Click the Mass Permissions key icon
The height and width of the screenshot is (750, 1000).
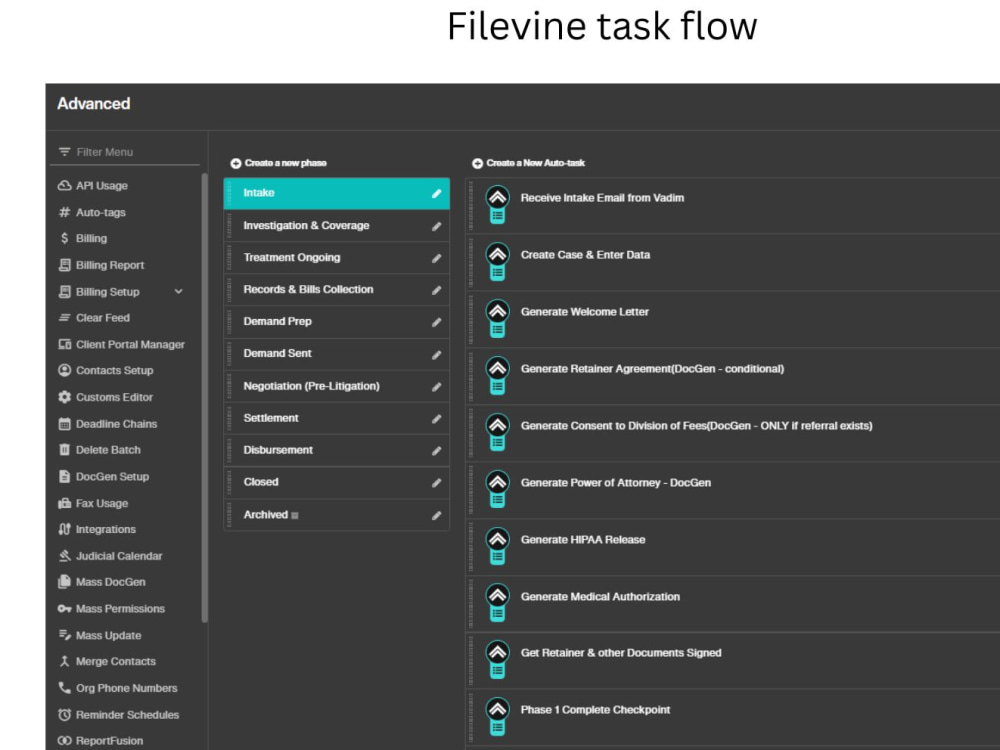pos(64,608)
